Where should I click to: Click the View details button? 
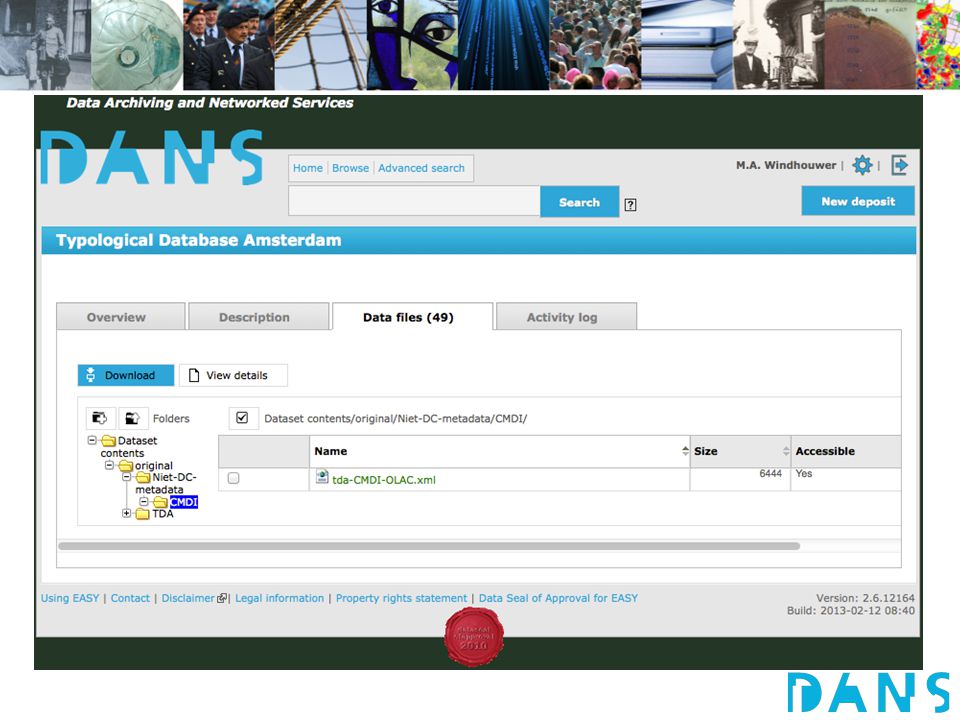click(x=233, y=375)
